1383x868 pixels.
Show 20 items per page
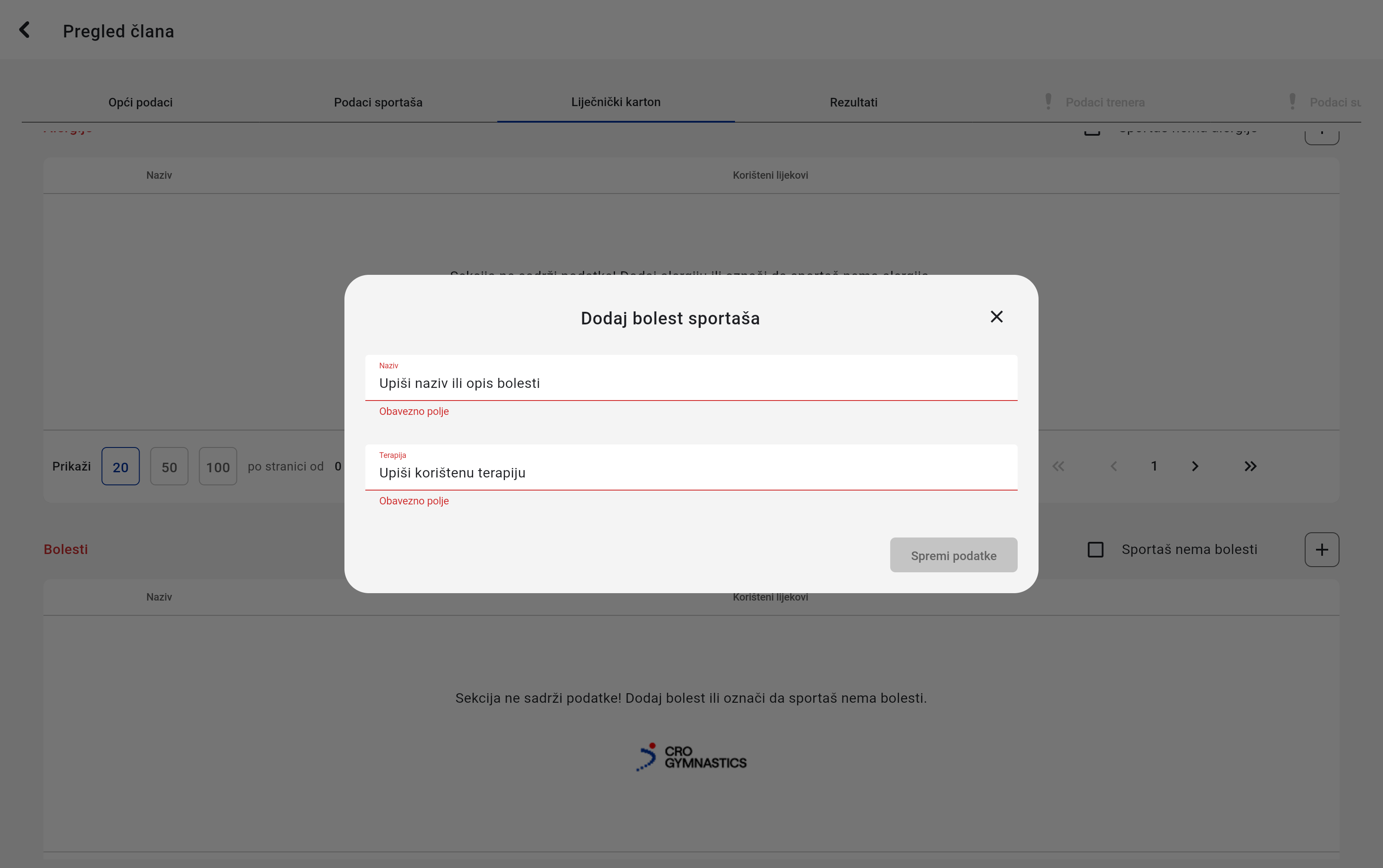tap(120, 466)
